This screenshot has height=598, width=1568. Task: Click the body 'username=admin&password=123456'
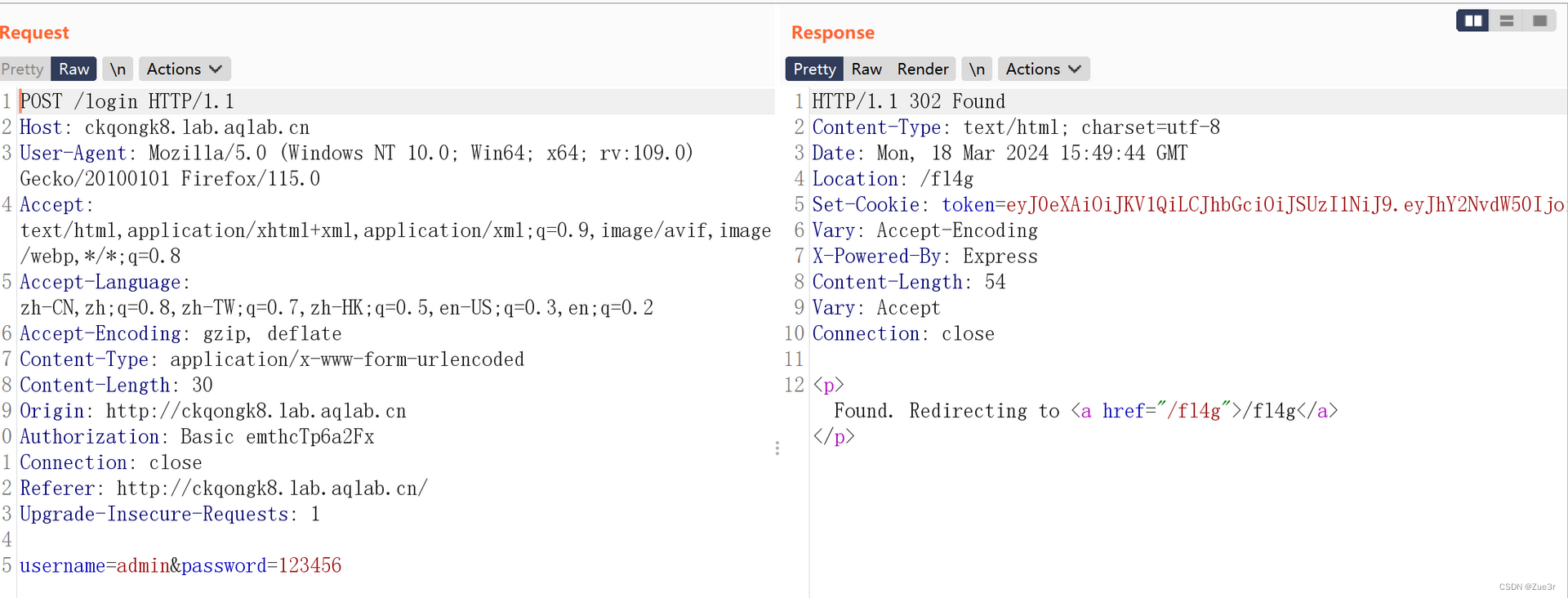180,566
